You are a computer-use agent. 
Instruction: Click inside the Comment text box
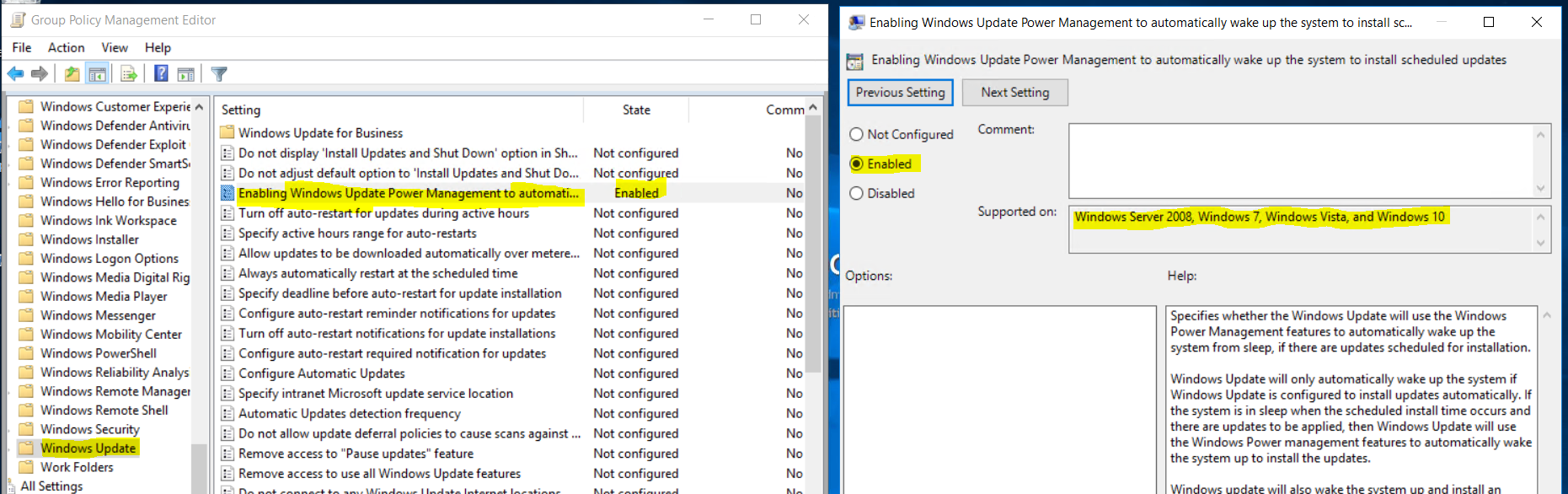(1302, 160)
